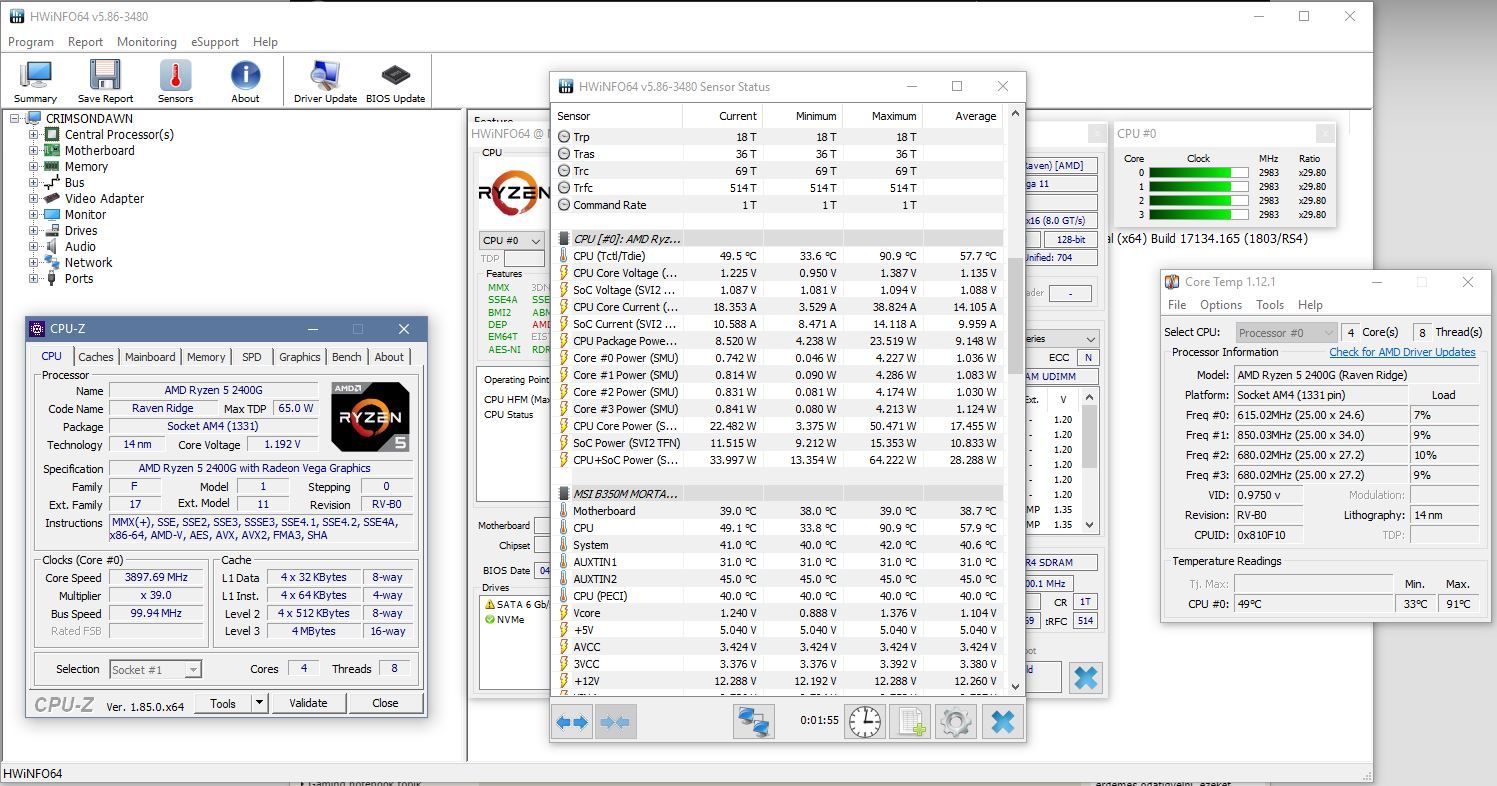Select the Monitor tree item
Screen dimensions: 1497x786
pos(85,215)
